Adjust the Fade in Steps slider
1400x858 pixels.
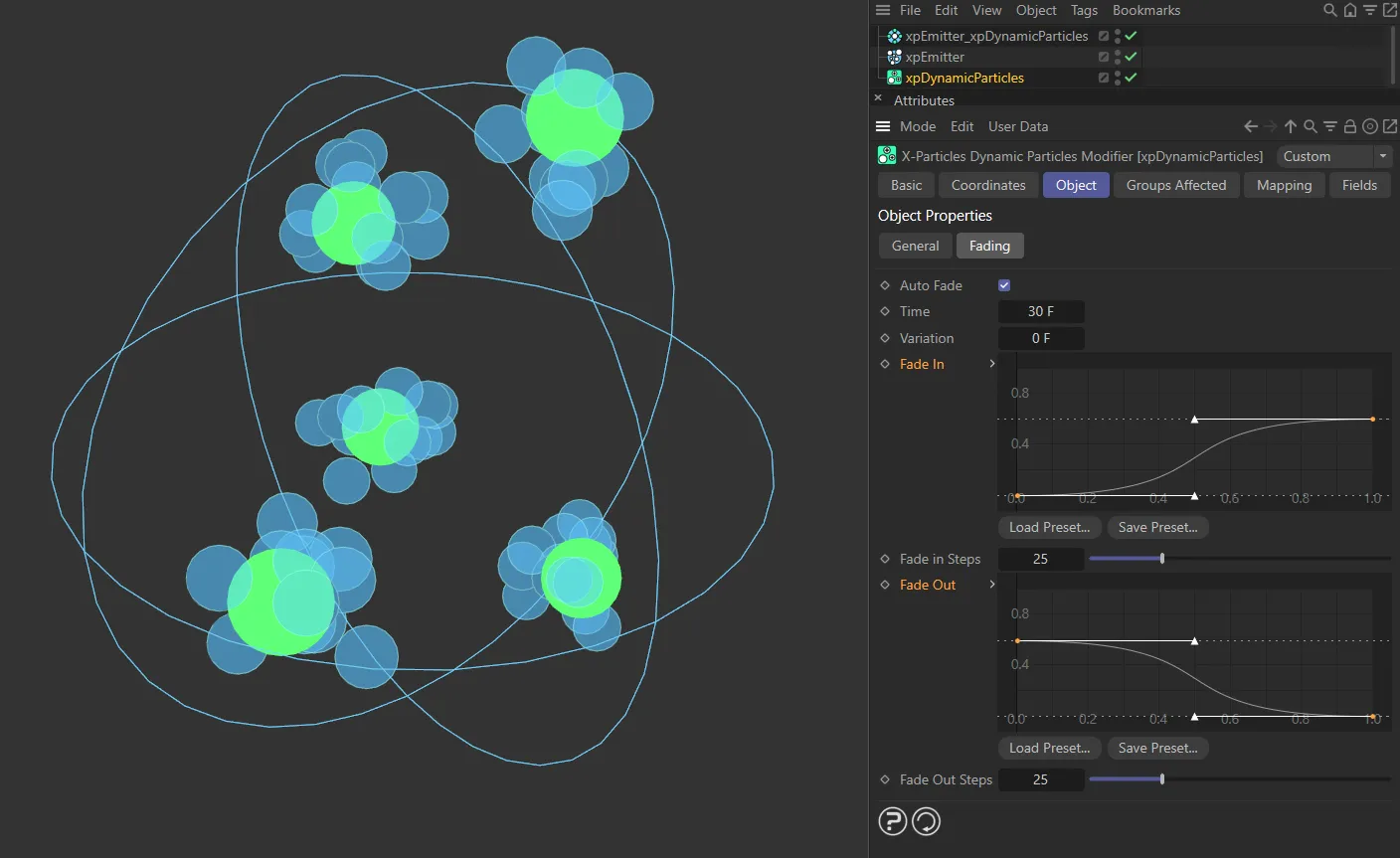[1161, 559]
